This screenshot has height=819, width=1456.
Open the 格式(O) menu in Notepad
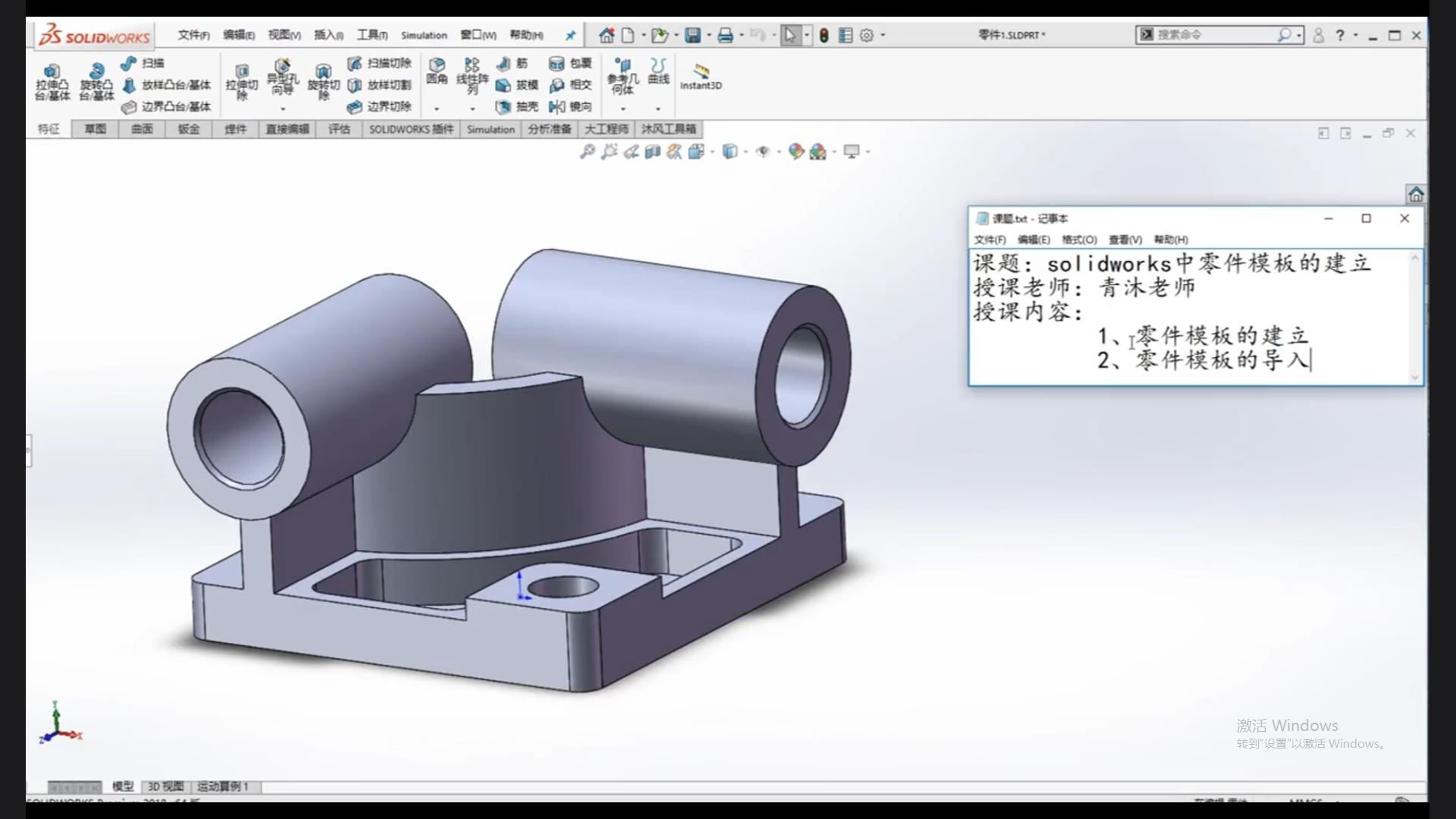[1079, 240]
